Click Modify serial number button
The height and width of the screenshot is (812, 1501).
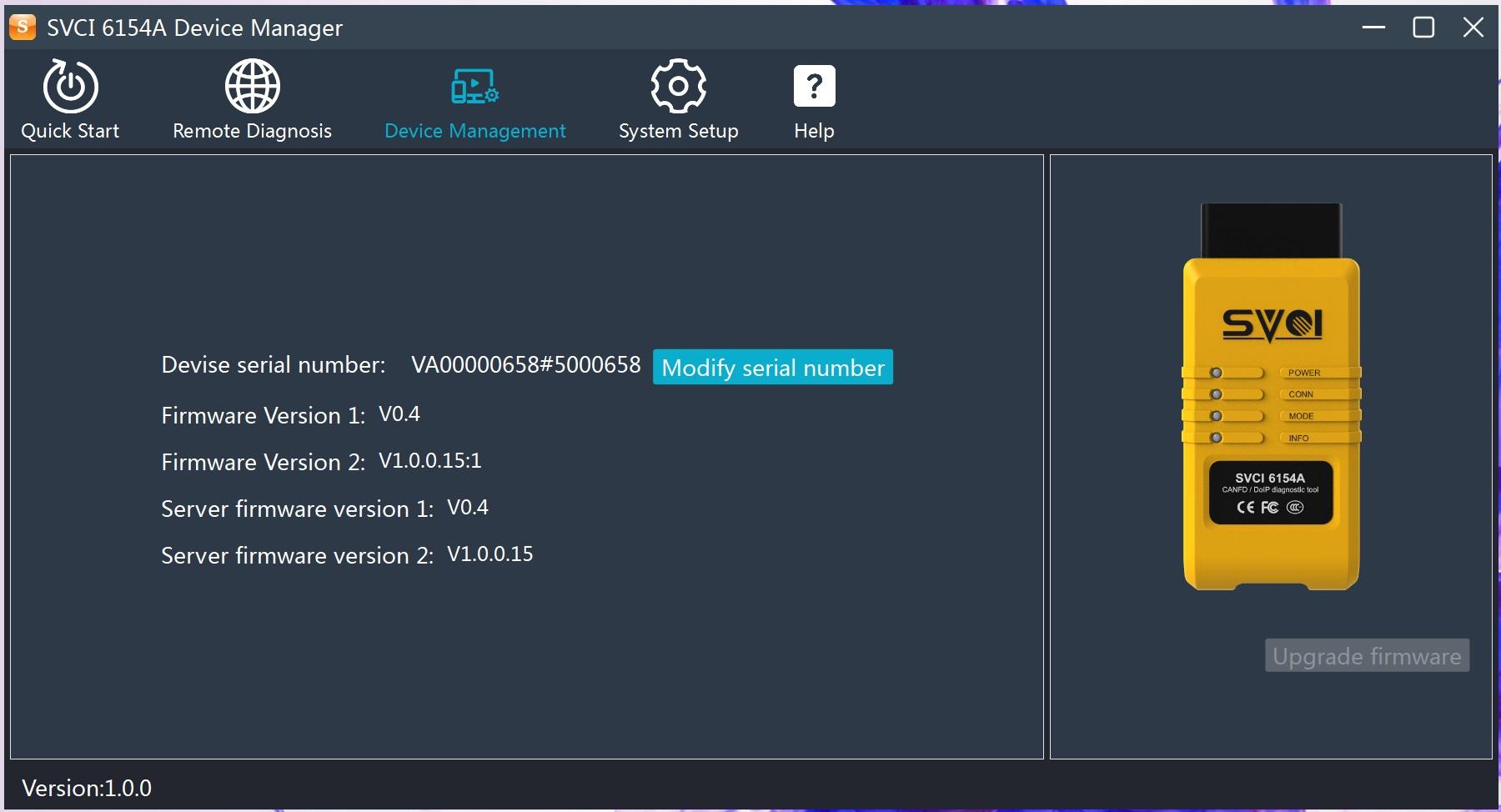[773, 367]
